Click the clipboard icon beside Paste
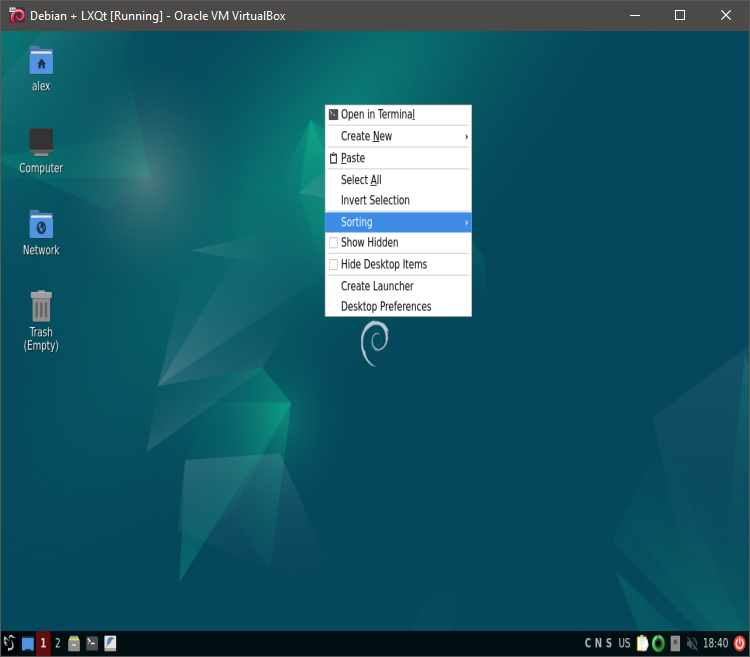The width and height of the screenshot is (750, 657). pyautogui.click(x=333, y=158)
